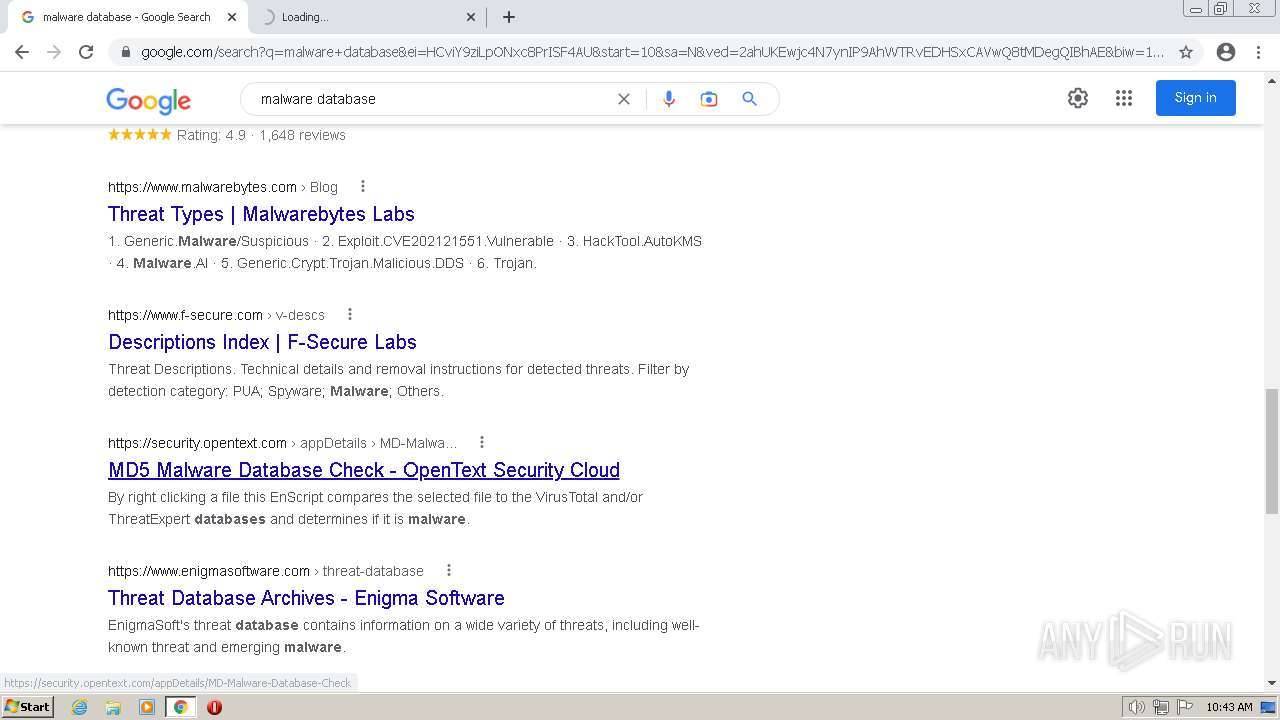Open Chrome three-dot menu
This screenshot has width=1280, height=720.
point(1258,52)
